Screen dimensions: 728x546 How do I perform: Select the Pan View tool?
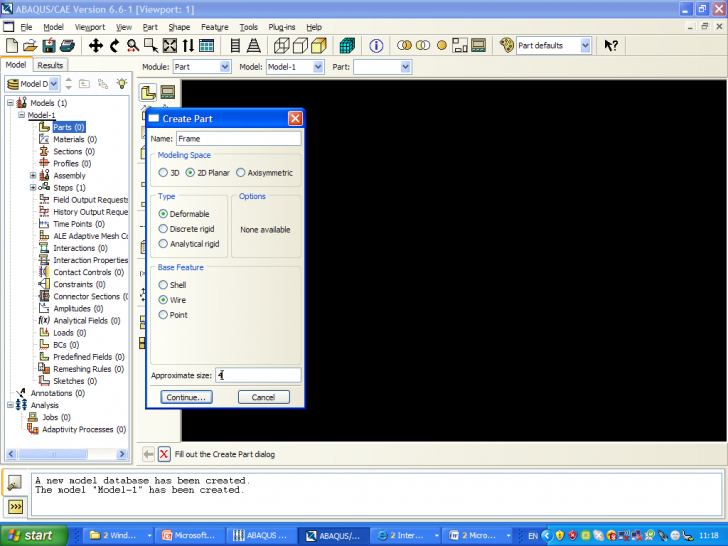[x=96, y=46]
